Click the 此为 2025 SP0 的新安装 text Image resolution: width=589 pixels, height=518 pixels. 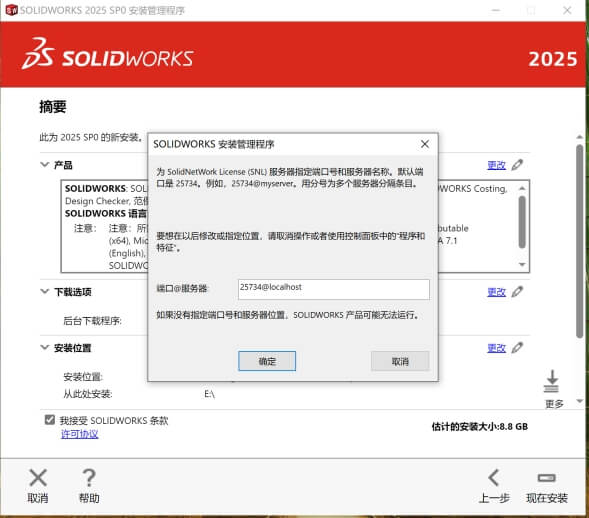click(x=91, y=137)
